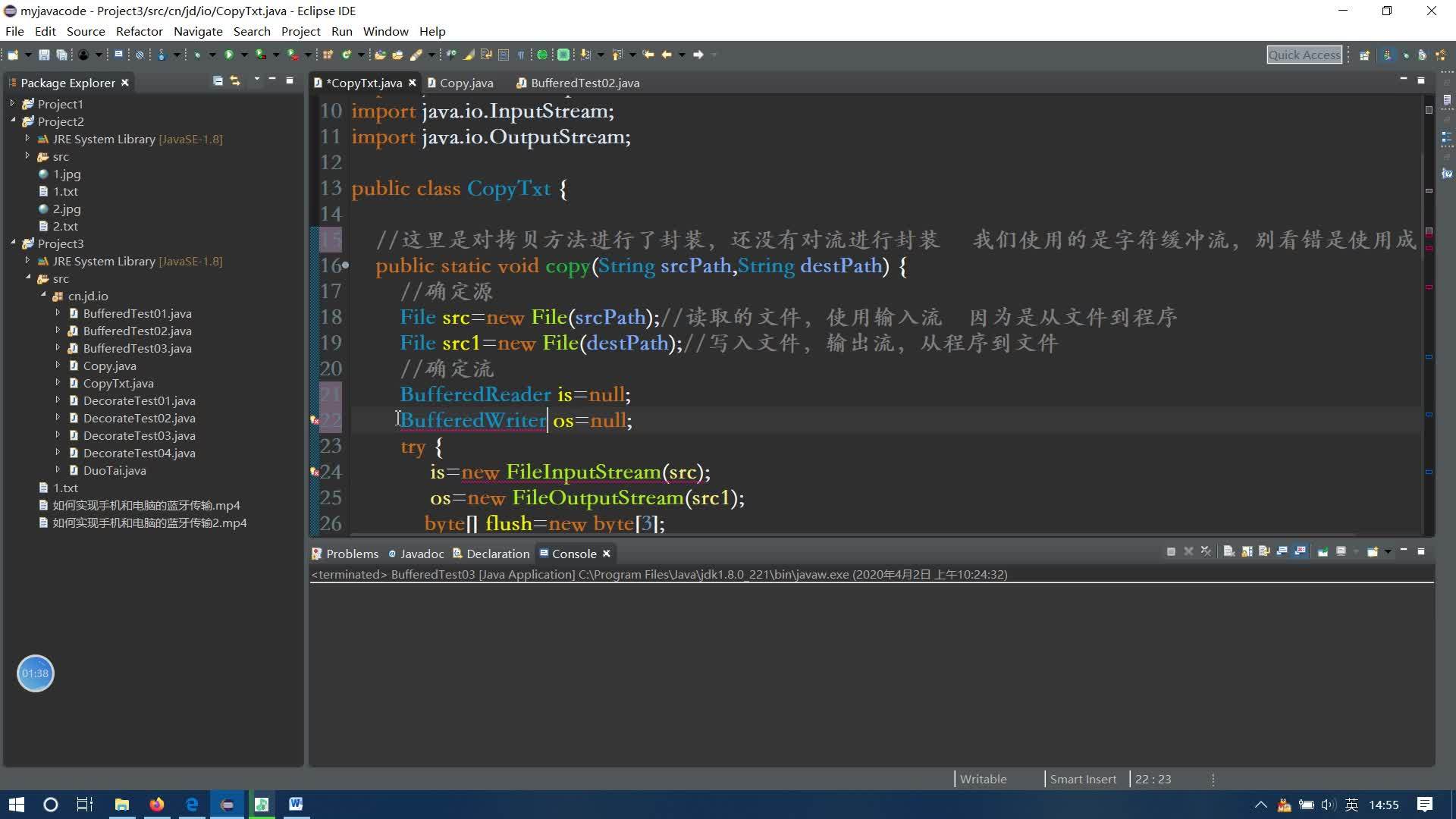The image size is (1456, 819).
Task: Close the CopyTxt.java editor tab
Action: [x=413, y=83]
